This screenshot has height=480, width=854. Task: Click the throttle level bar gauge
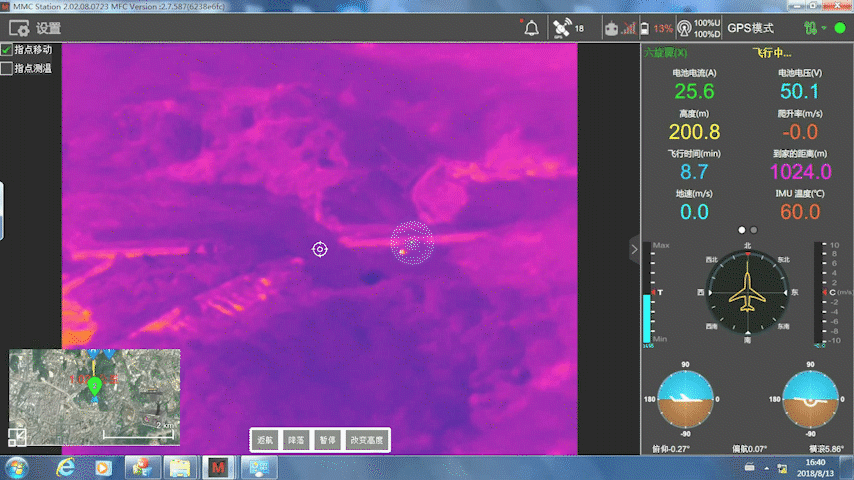coord(648,295)
